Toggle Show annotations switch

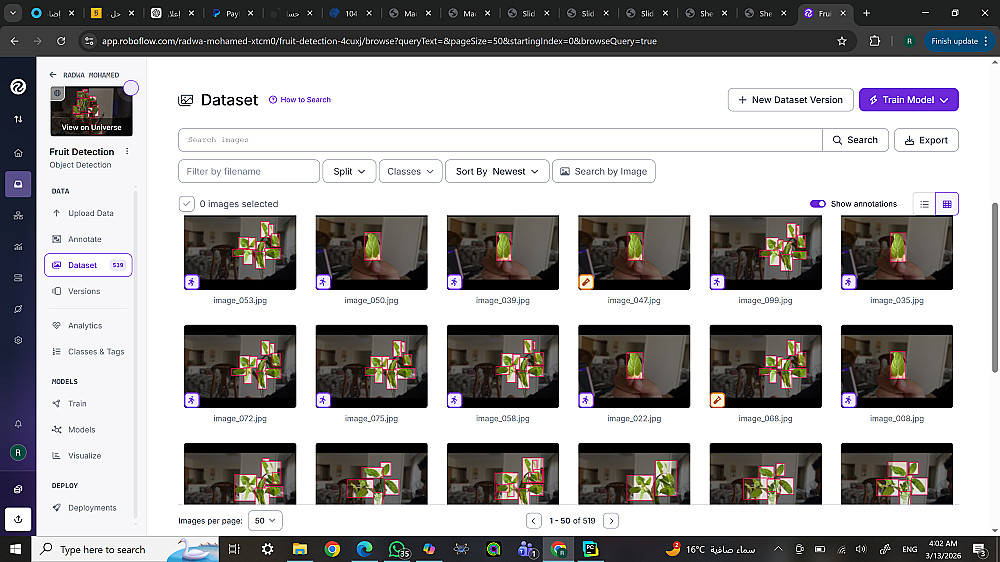click(x=818, y=203)
